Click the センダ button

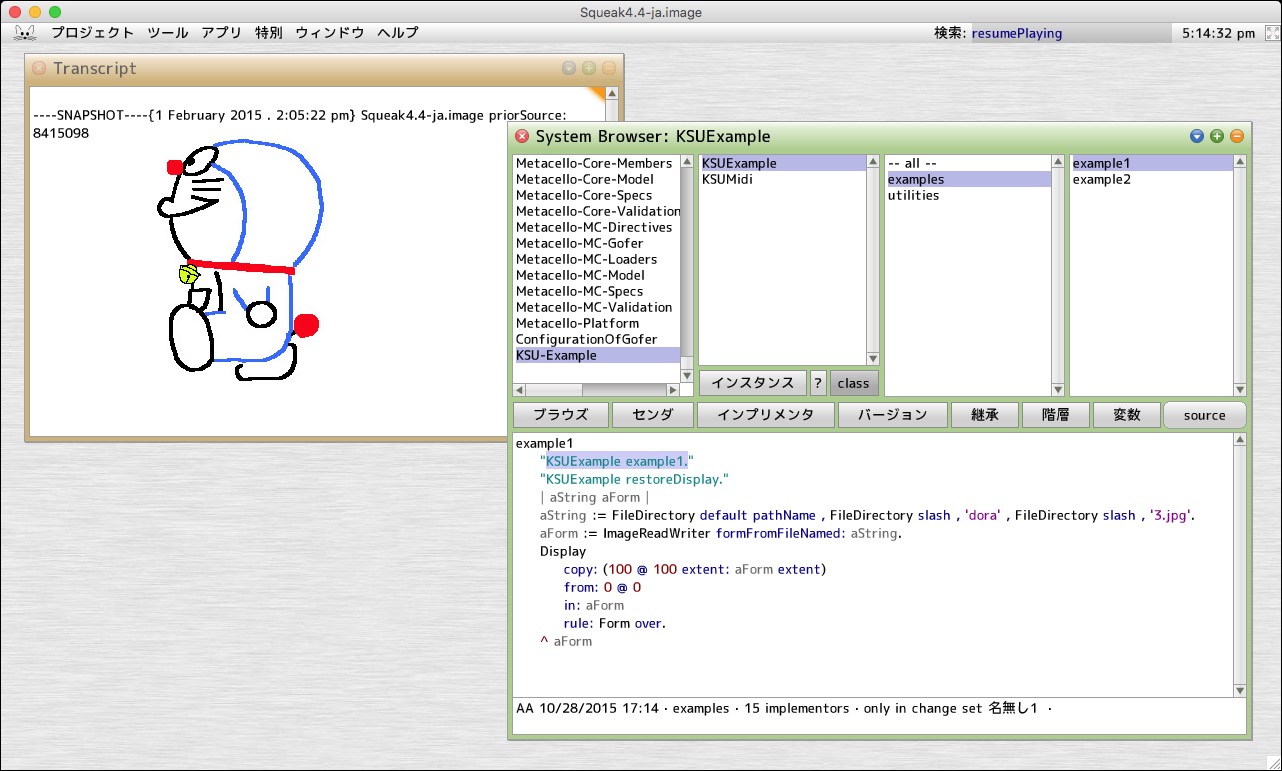tap(652, 415)
